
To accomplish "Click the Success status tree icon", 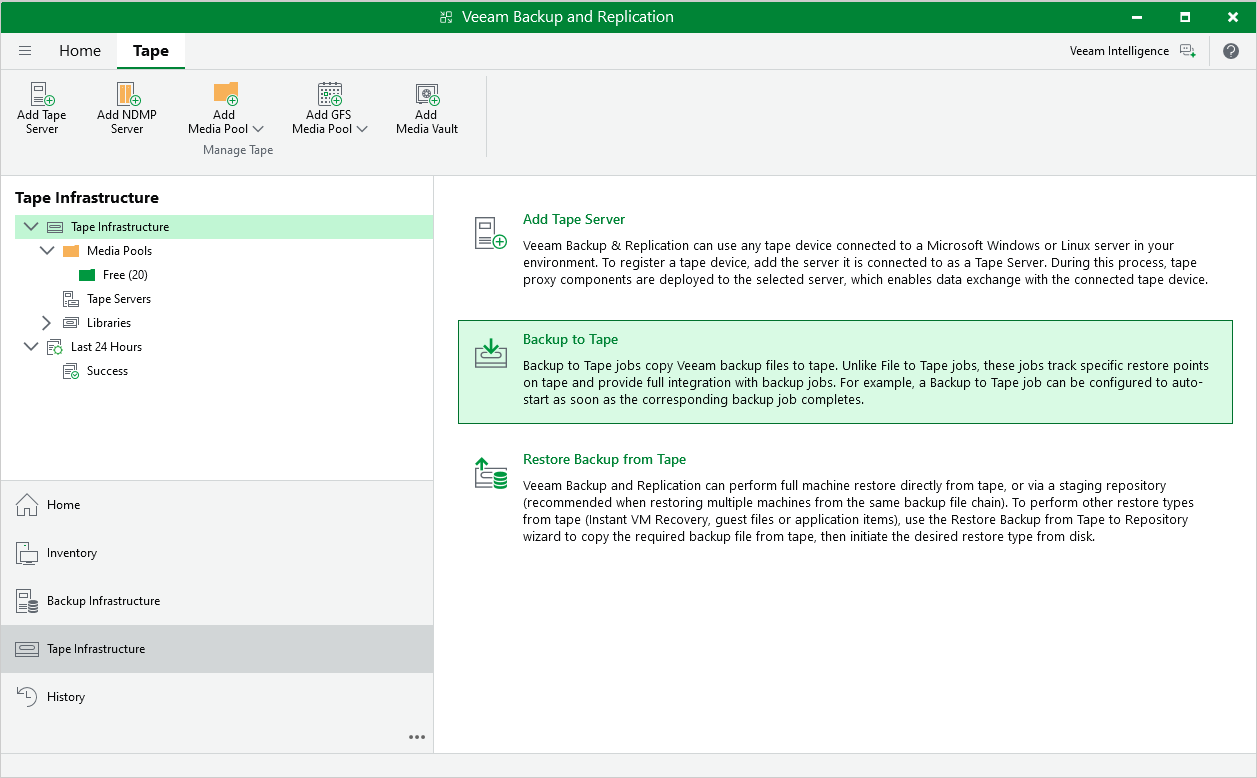I will pos(71,371).
